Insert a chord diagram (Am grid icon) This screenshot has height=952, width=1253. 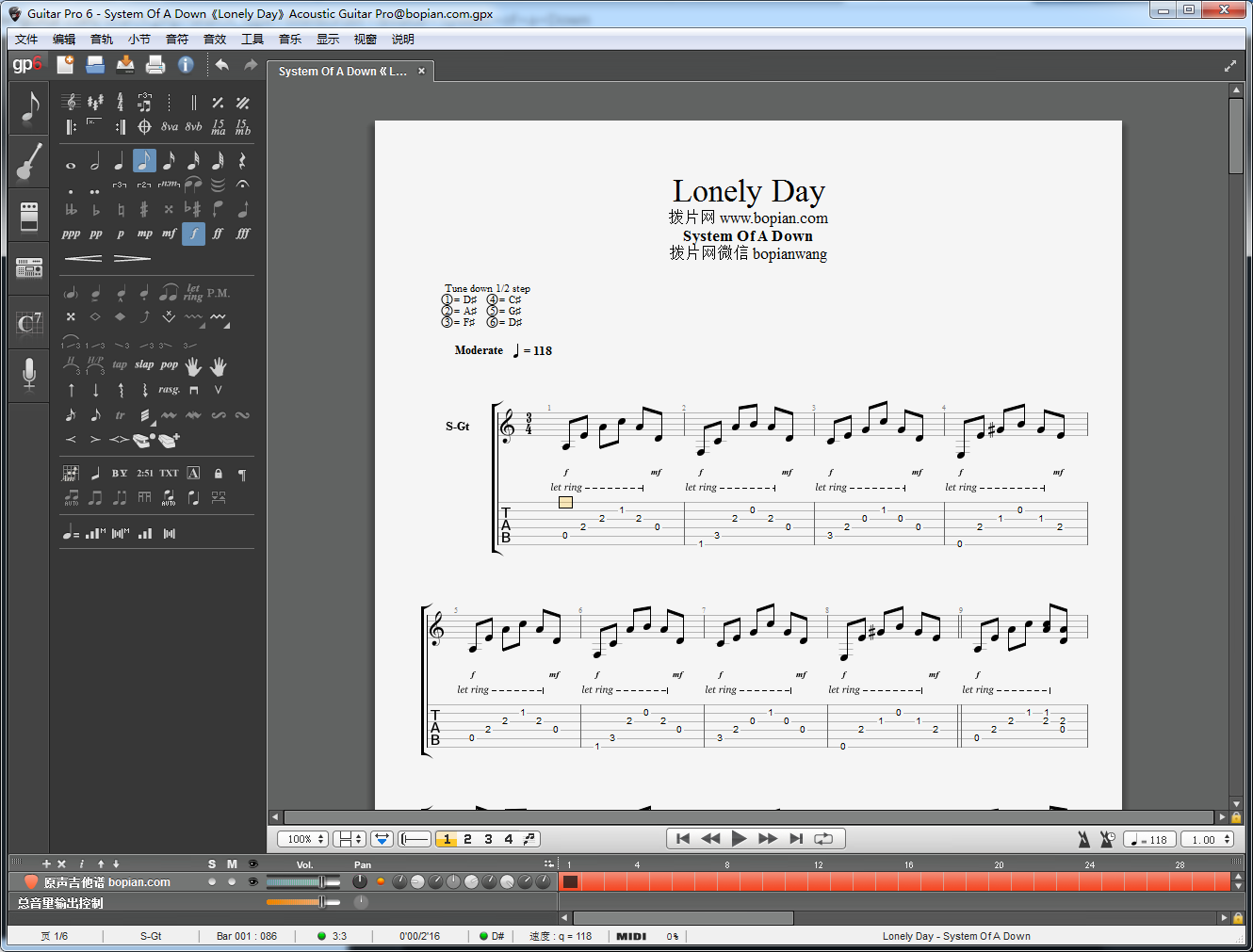click(71, 473)
